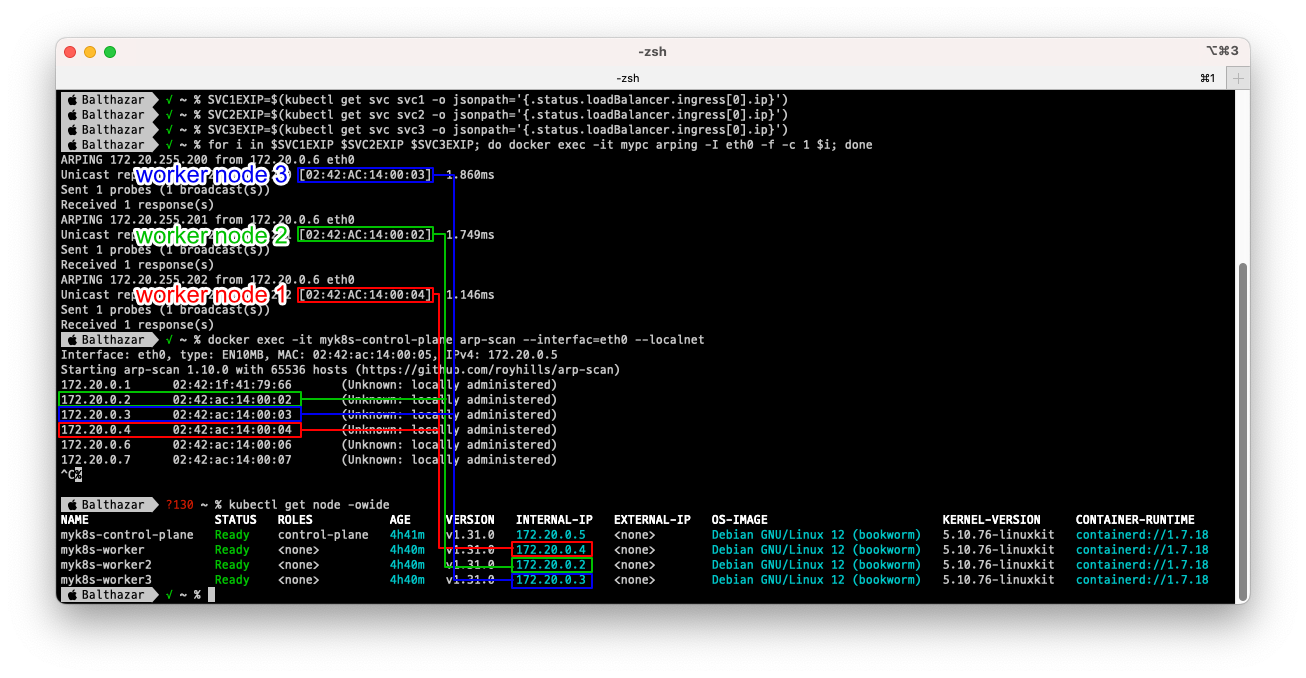Click the KERNEL-VERSION column header

coord(992,520)
